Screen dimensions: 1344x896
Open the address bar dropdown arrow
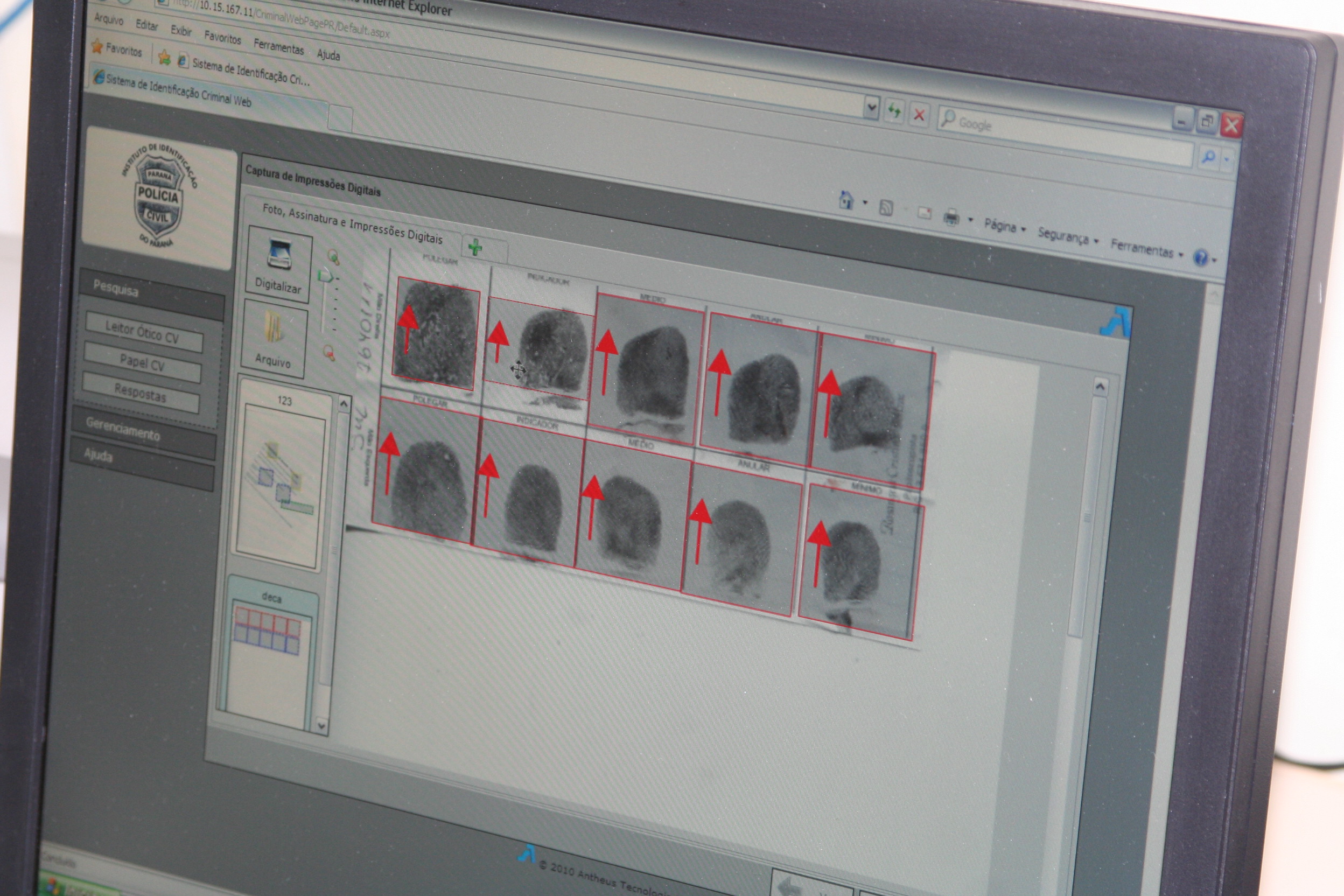point(871,107)
